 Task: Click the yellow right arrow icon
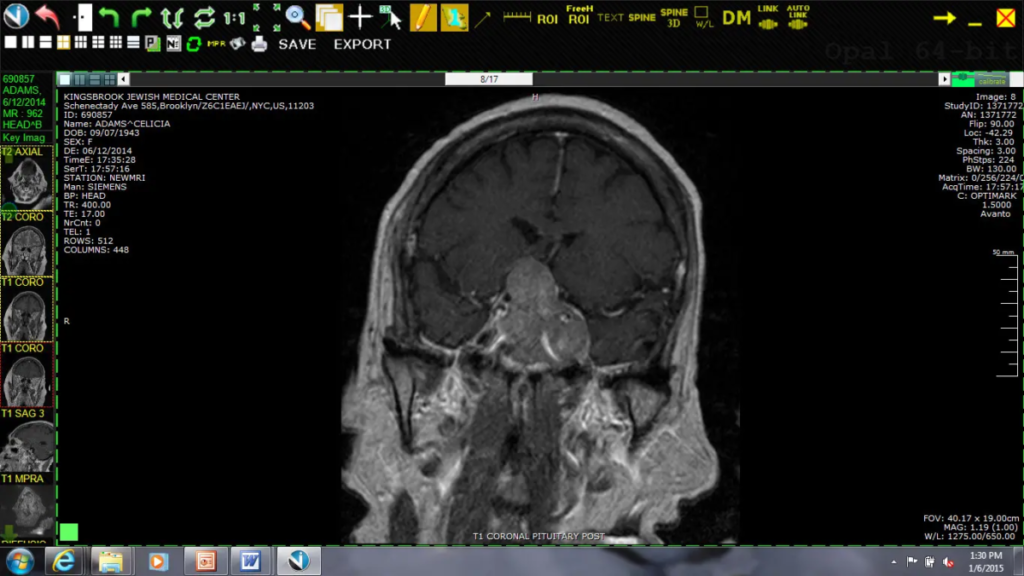tap(944, 18)
